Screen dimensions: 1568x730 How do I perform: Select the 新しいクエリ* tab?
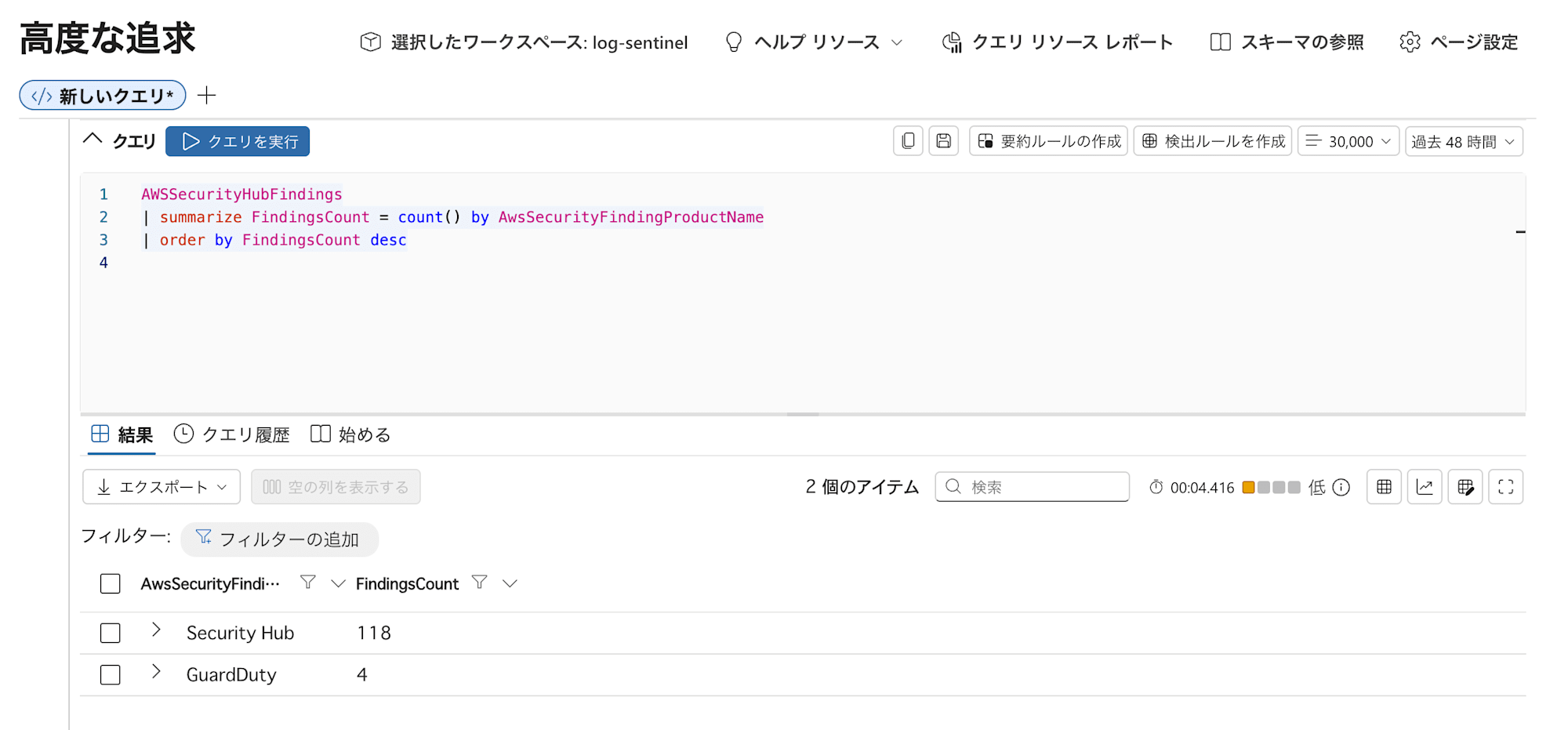(x=103, y=96)
